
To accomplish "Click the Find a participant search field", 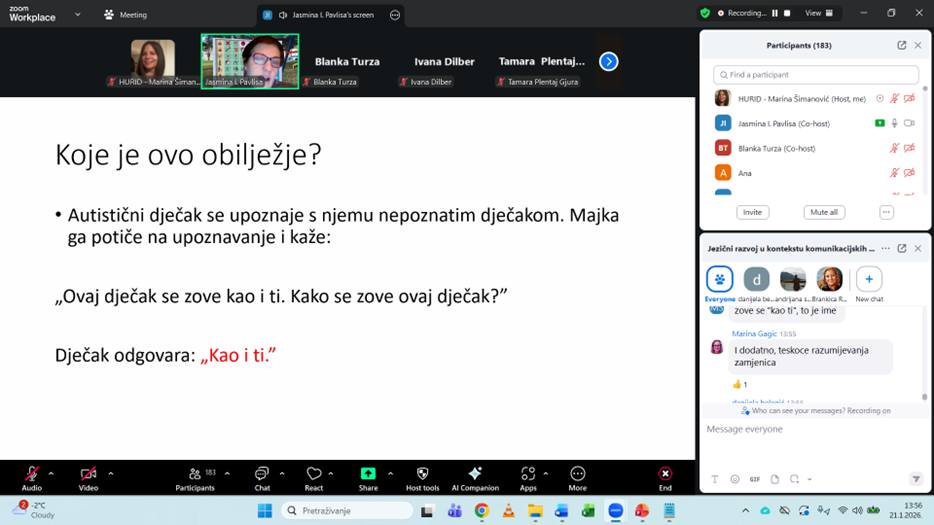I will pos(816,75).
